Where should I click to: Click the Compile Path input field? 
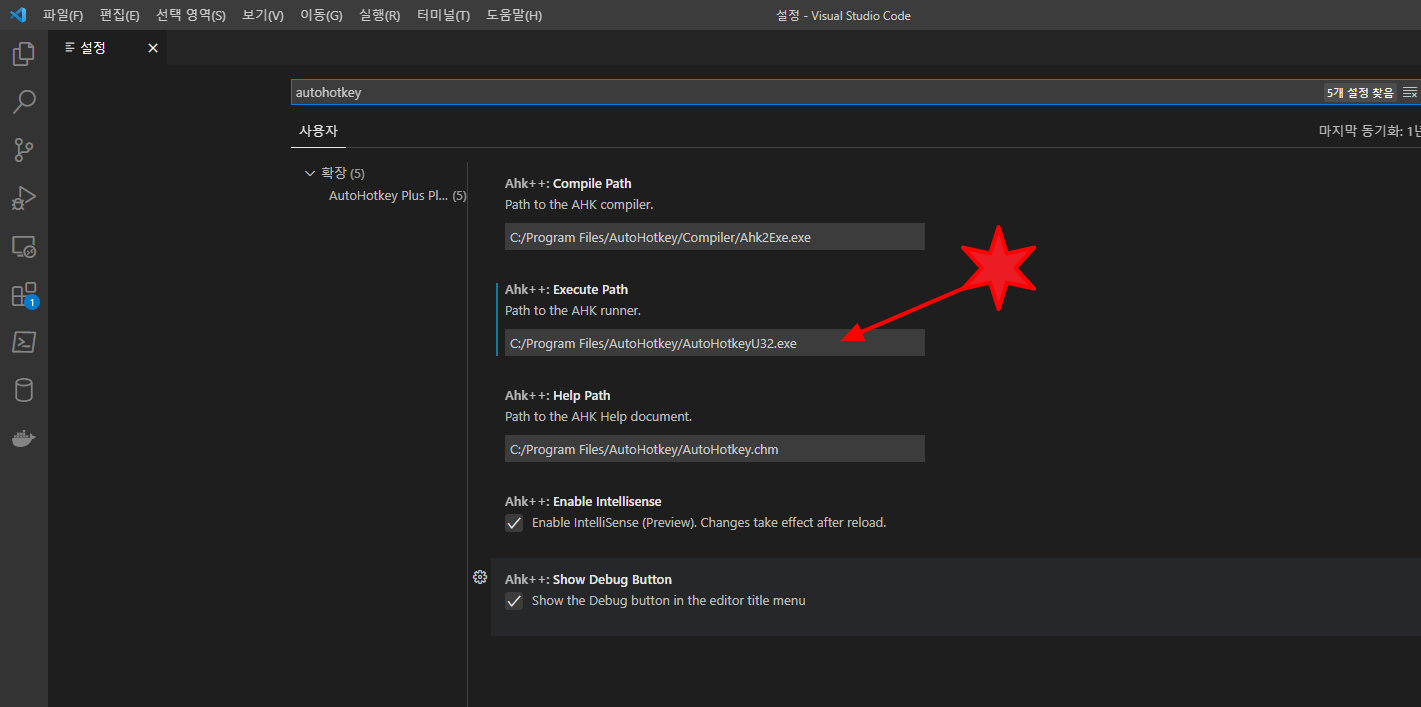click(715, 237)
